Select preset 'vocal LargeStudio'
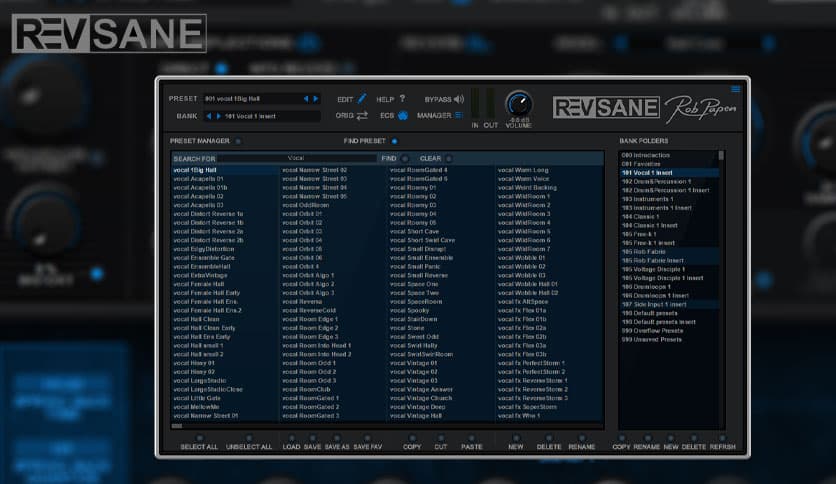836x484 pixels. click(200, 381)
